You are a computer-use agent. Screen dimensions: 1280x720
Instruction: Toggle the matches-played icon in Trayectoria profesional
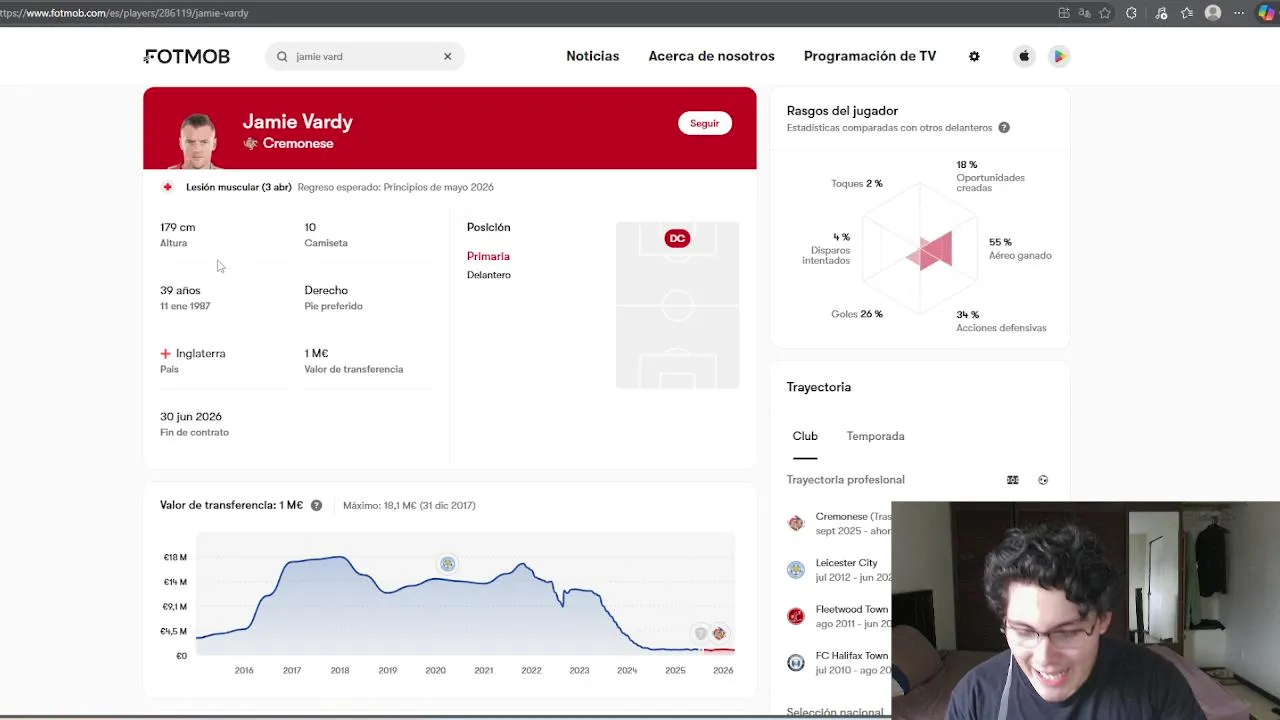[1013, 480]
